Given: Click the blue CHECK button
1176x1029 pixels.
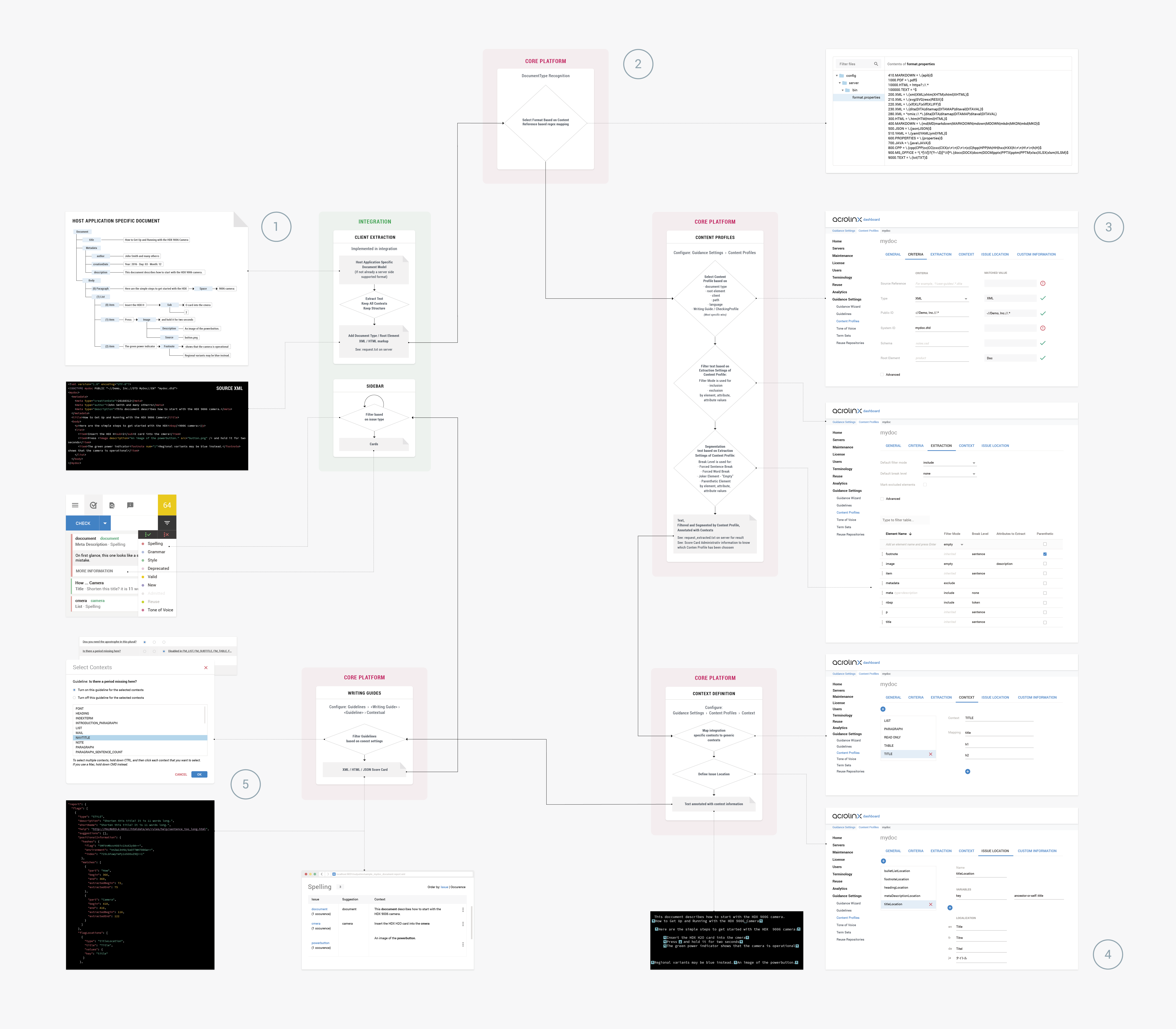Looking at the screenshot, I should pos(83,523).
